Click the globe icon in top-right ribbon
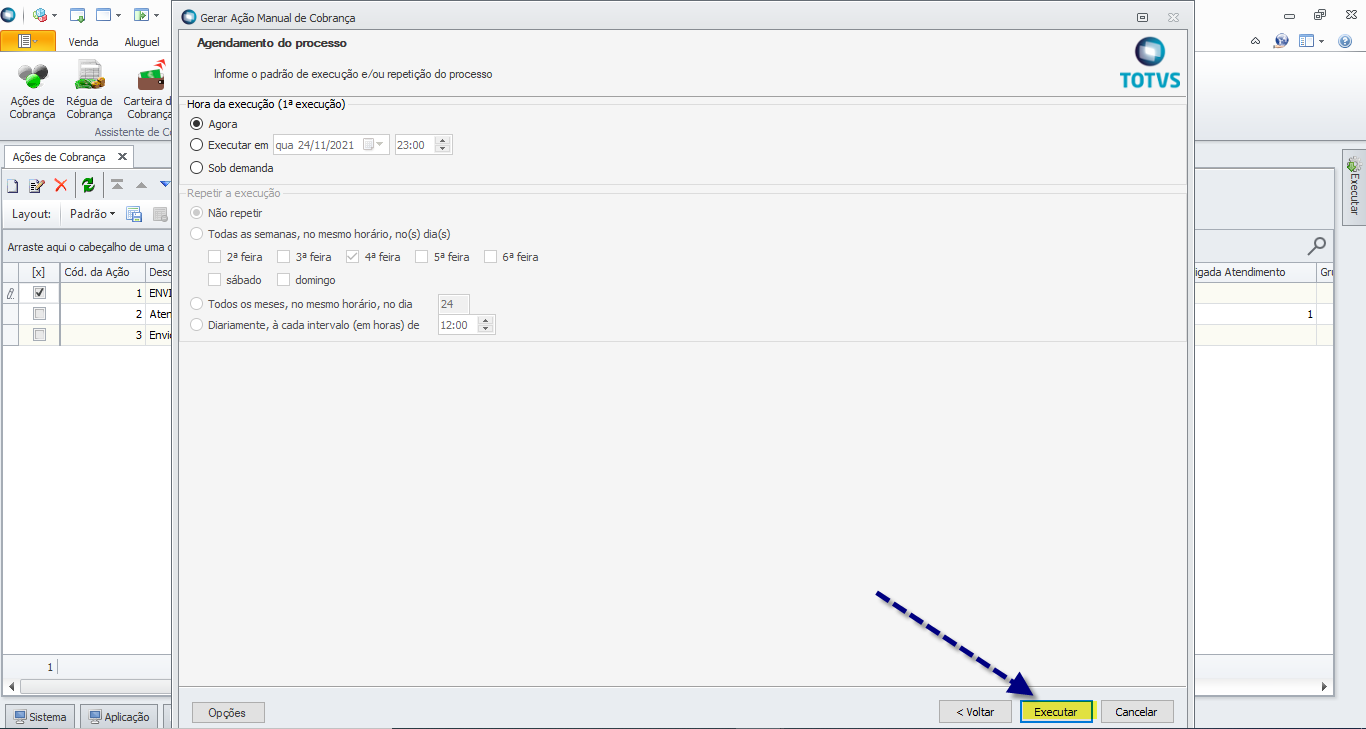Viewport: 1366px width, 729px height. (1281, 41)
